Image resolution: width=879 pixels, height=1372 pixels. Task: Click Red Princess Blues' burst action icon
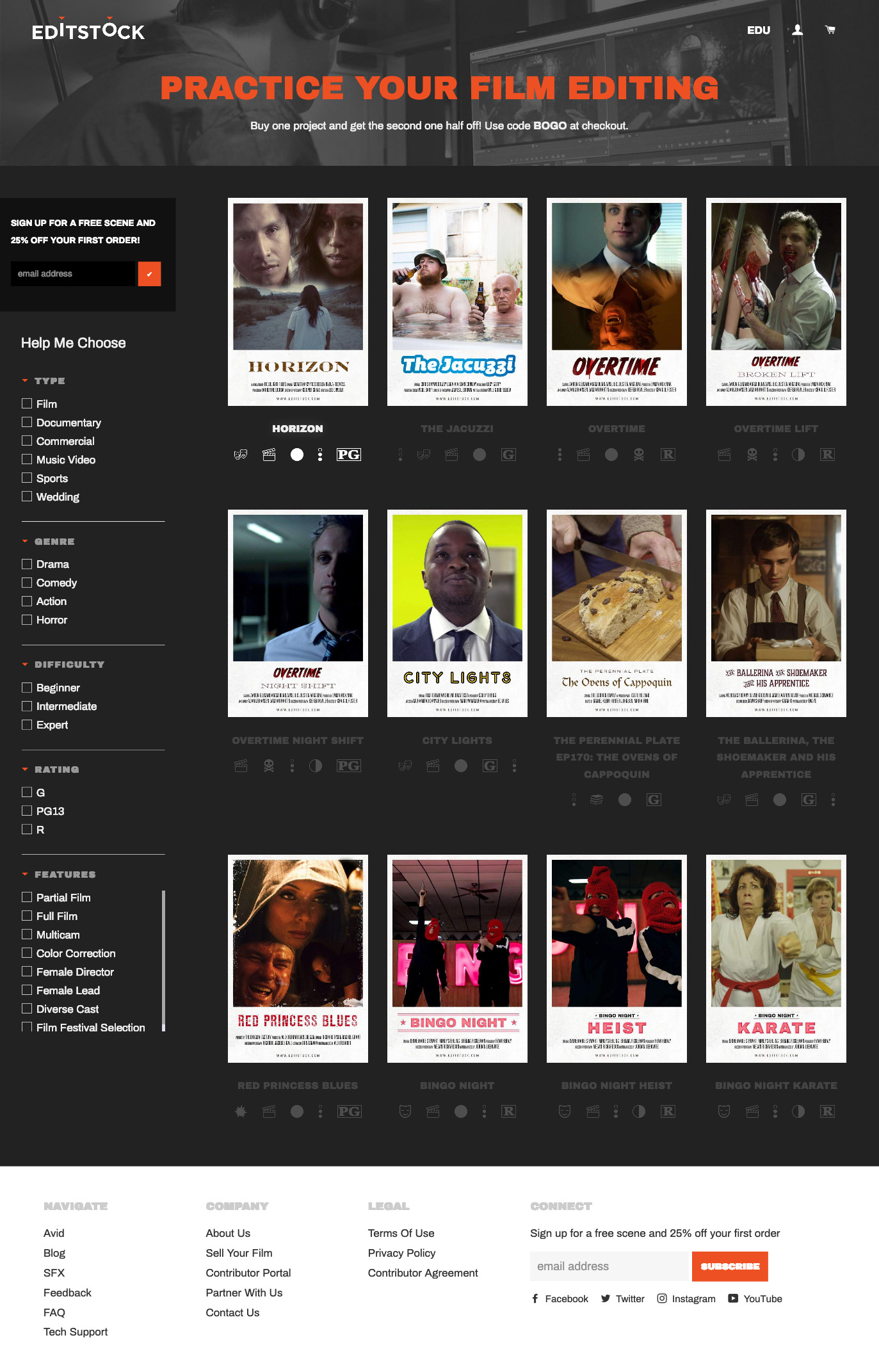point(241,1111)
